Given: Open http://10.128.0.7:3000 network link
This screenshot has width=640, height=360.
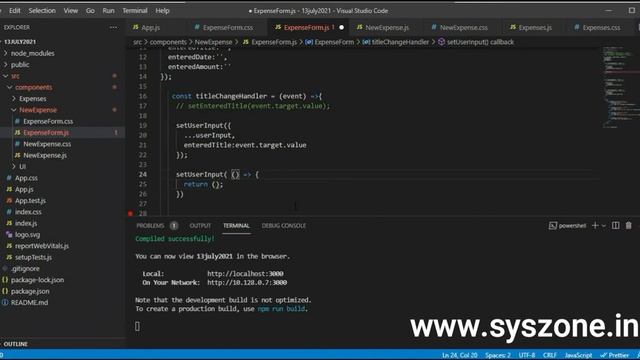Looking at the screenshot, I should (x=247, y=282).
